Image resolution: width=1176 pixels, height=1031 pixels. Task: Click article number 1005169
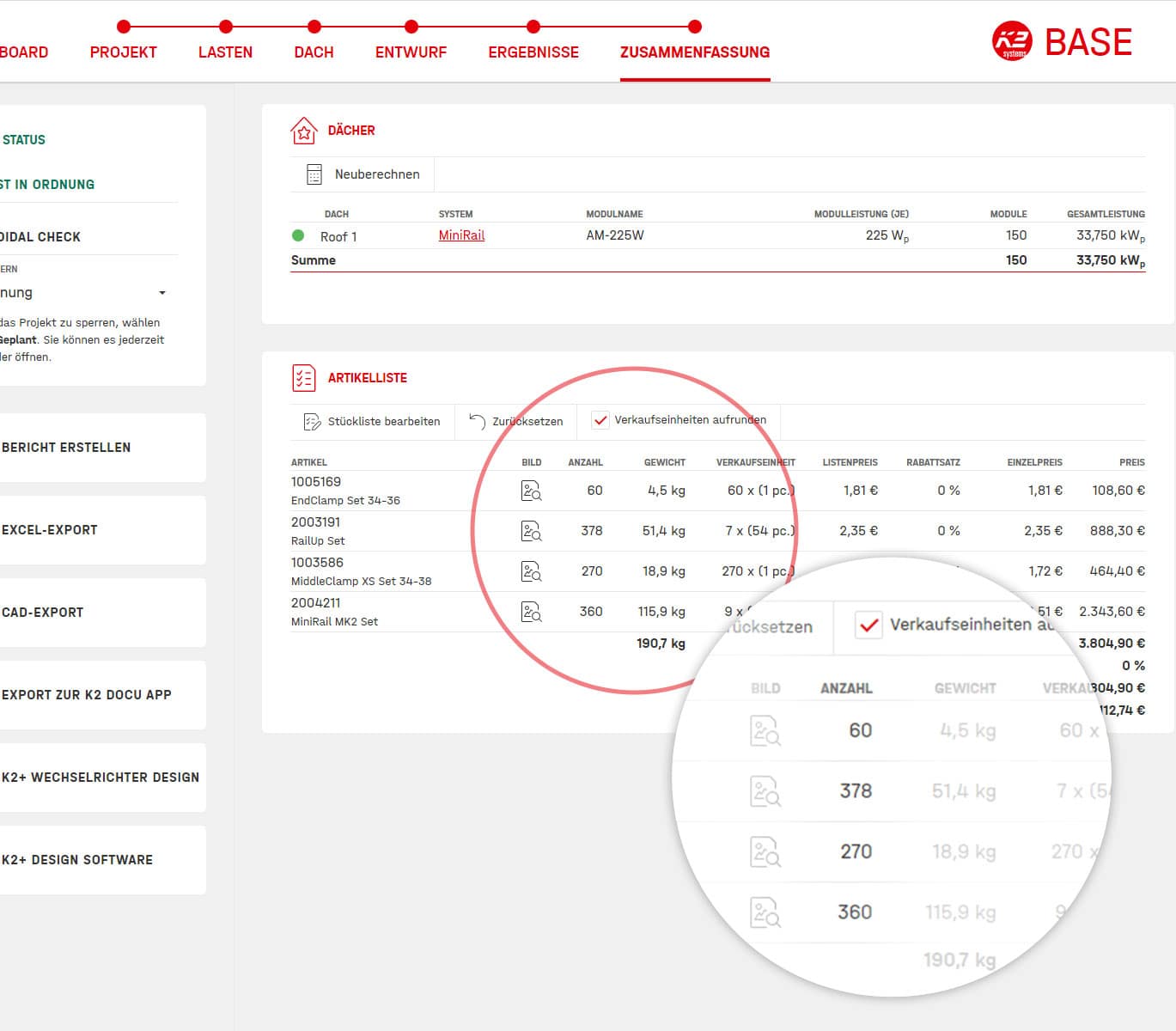[x=316, y=482]
